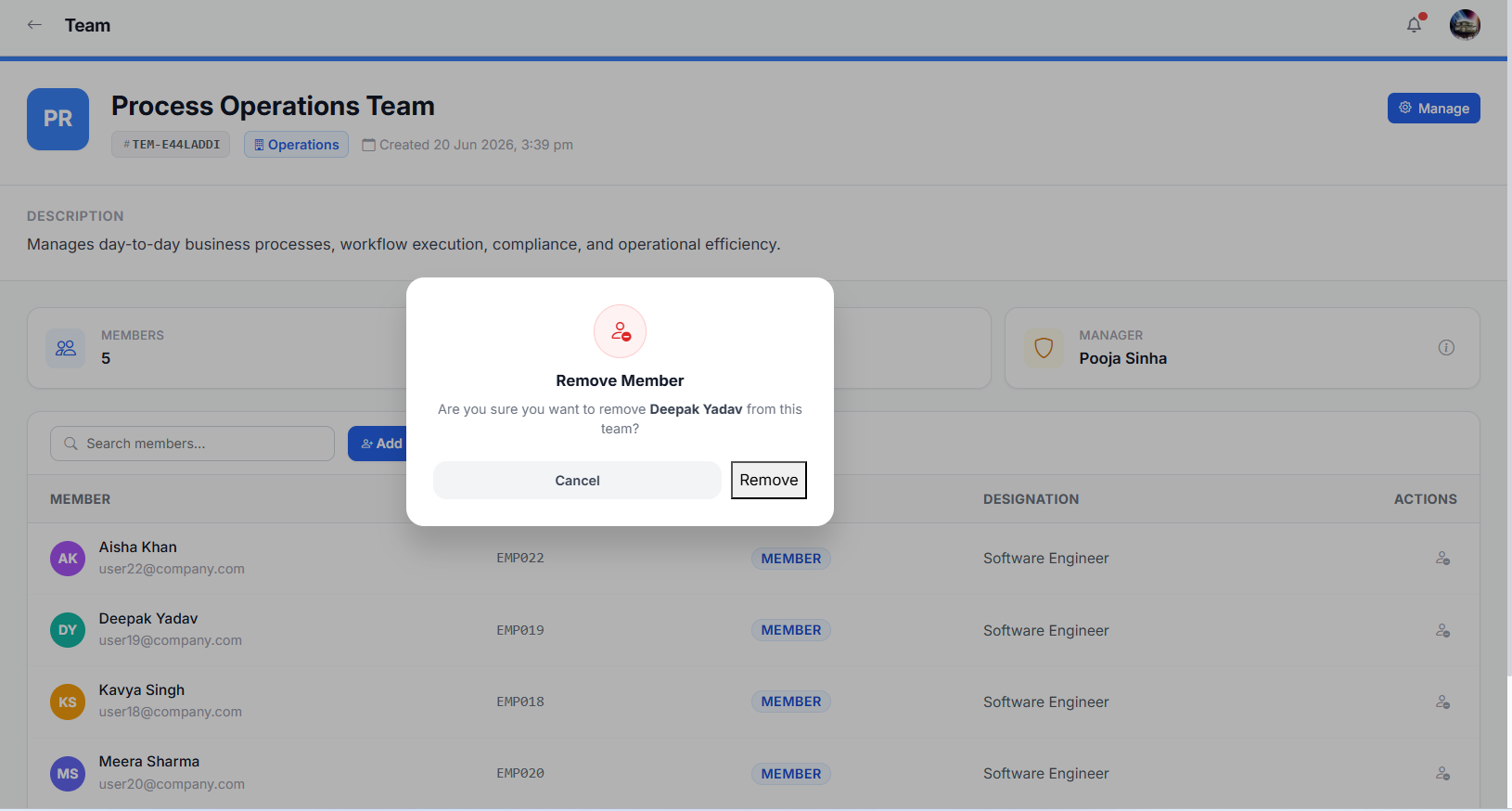Image resolution: width=1512 pixels, height=811 pixels.
Task: Open the notifications bell
Action: tap(1414, 25)
